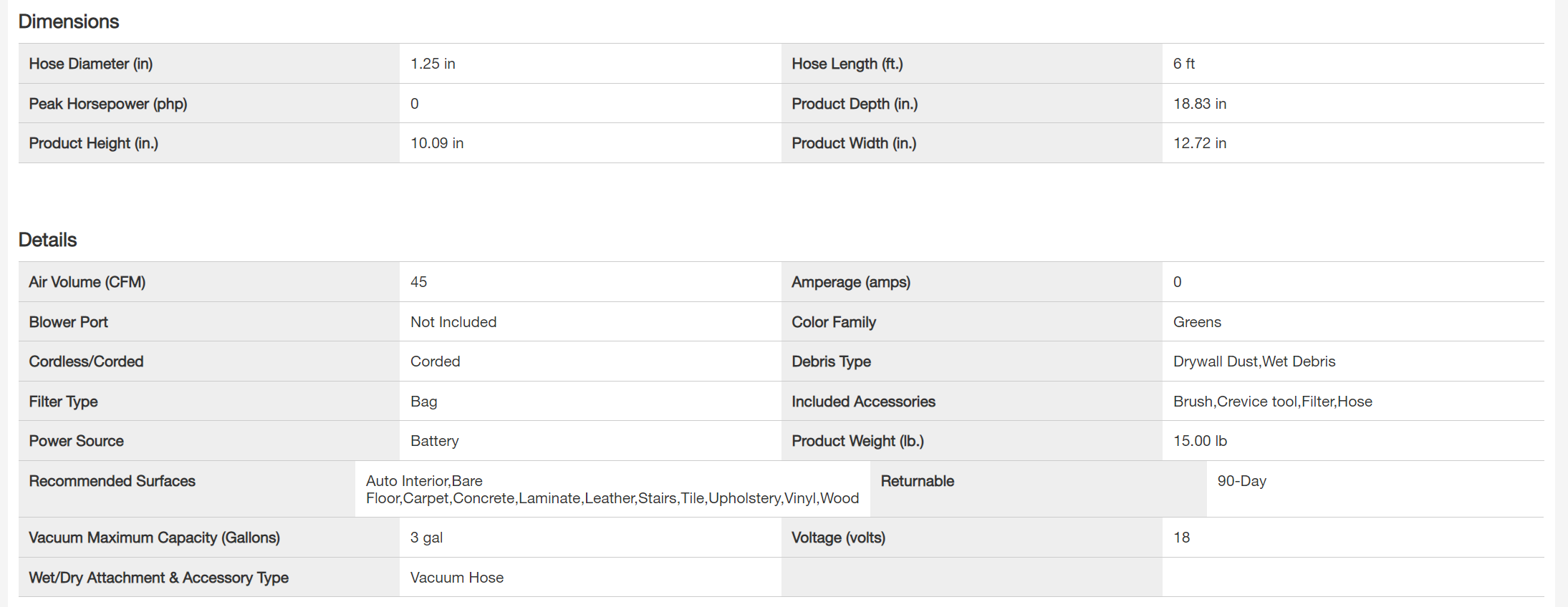
Task: Select the 12.72 in product width value
Action: [1199, 143]
